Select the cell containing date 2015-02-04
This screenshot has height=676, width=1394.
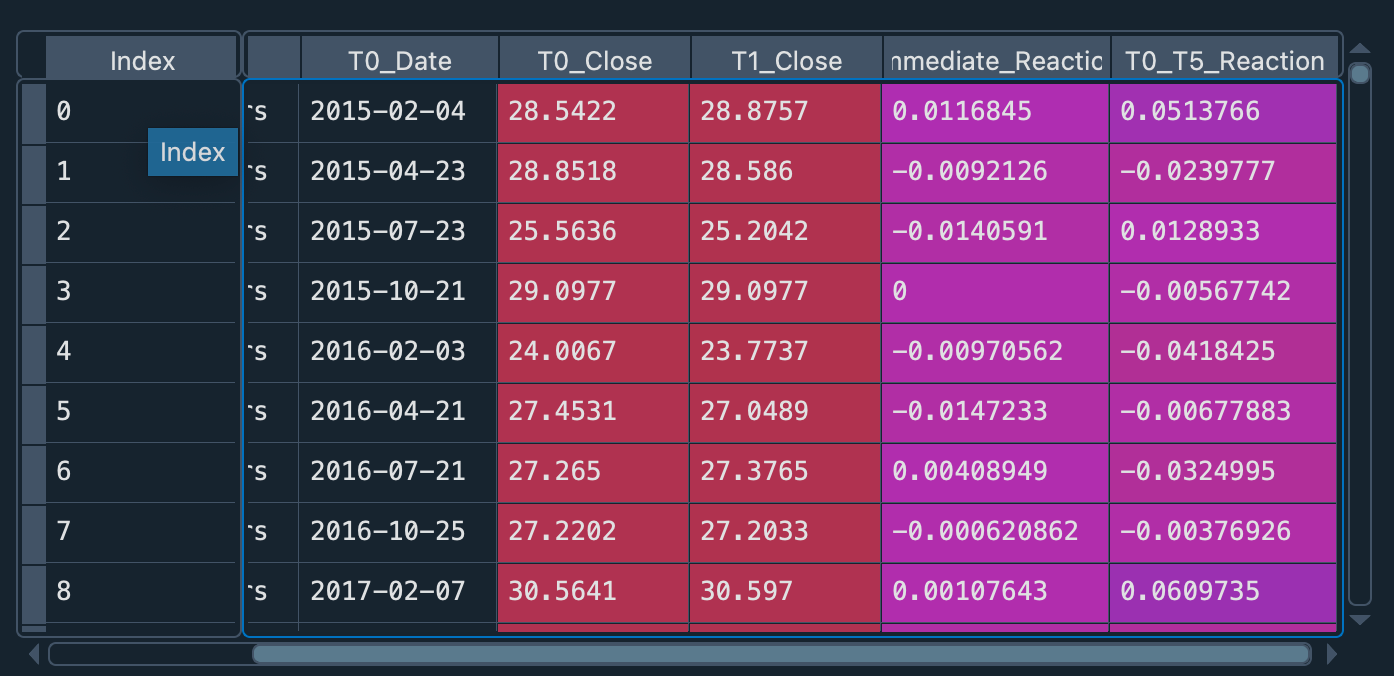tap(397, 111)
